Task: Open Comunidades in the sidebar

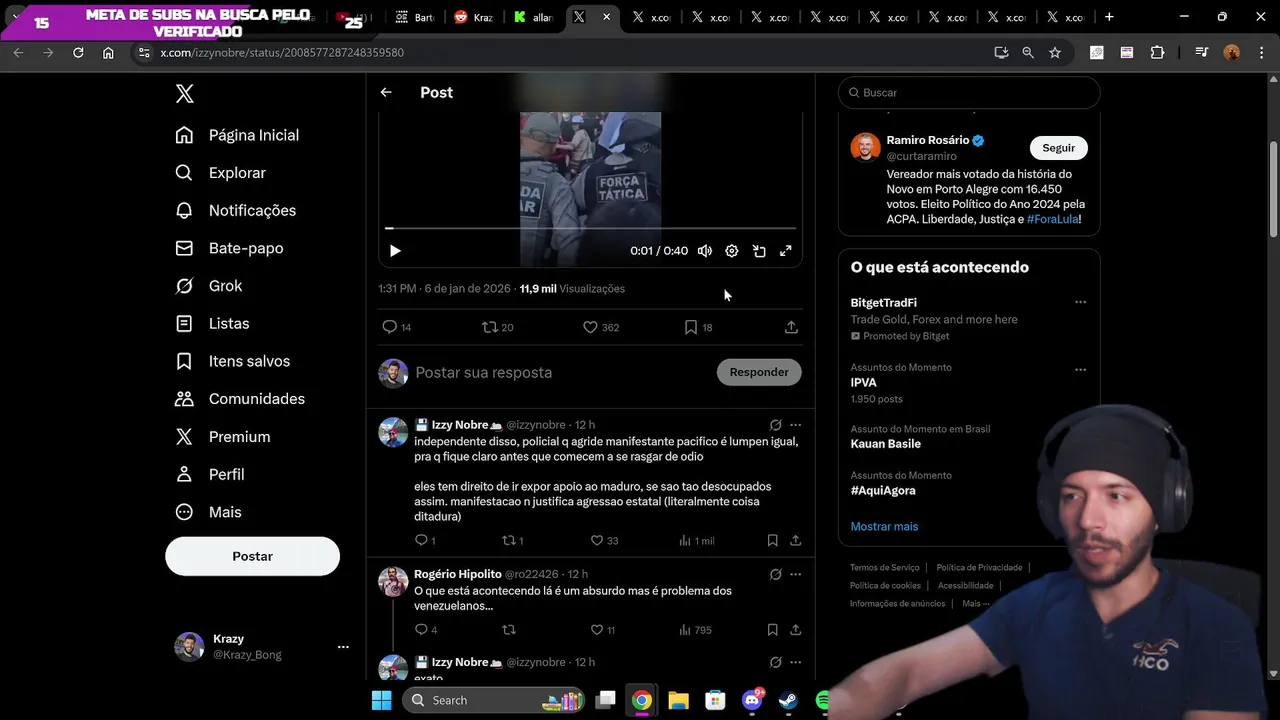Action: coord(240,399)
